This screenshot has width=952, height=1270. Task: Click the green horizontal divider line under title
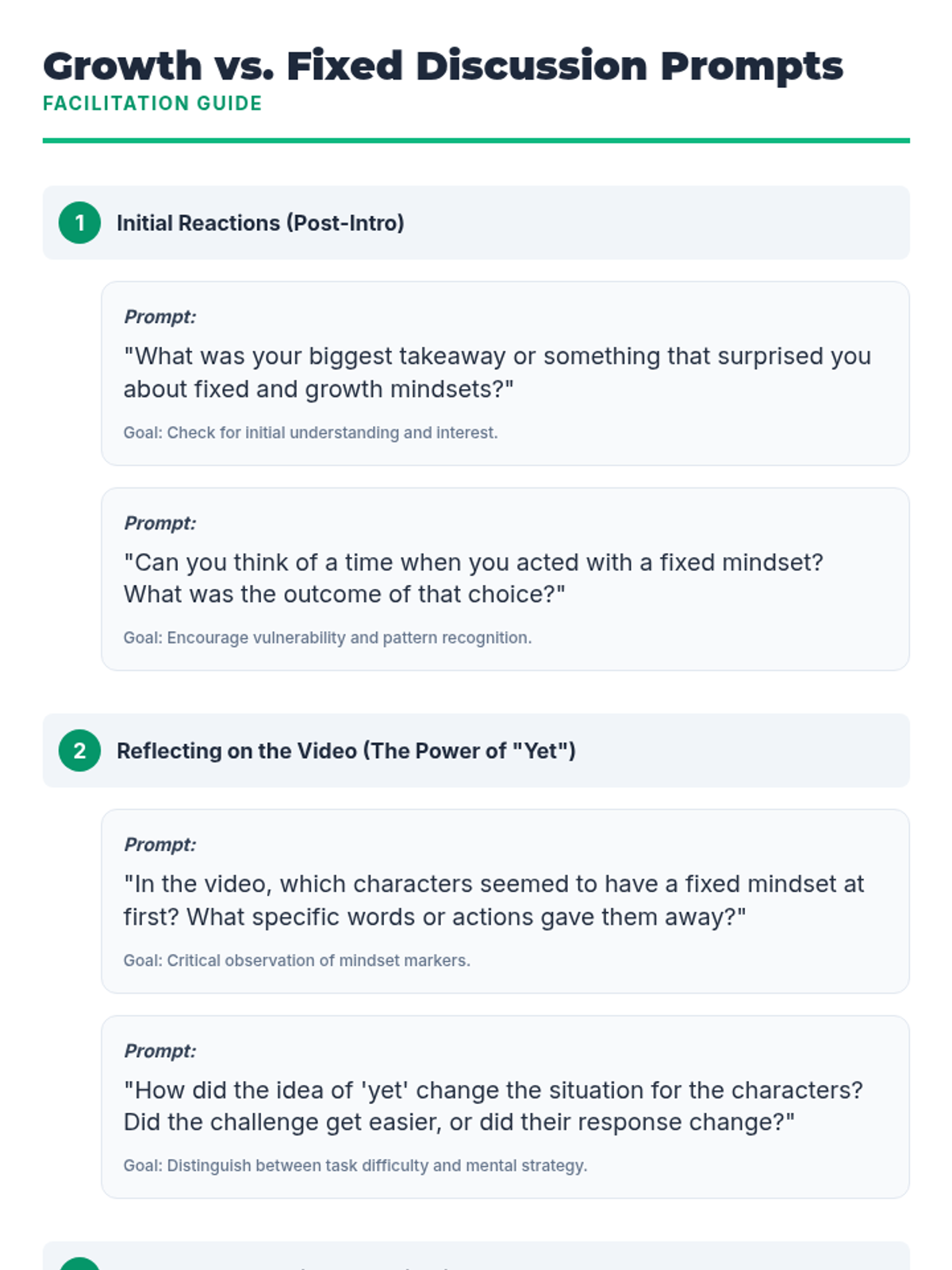pos(476,141)
